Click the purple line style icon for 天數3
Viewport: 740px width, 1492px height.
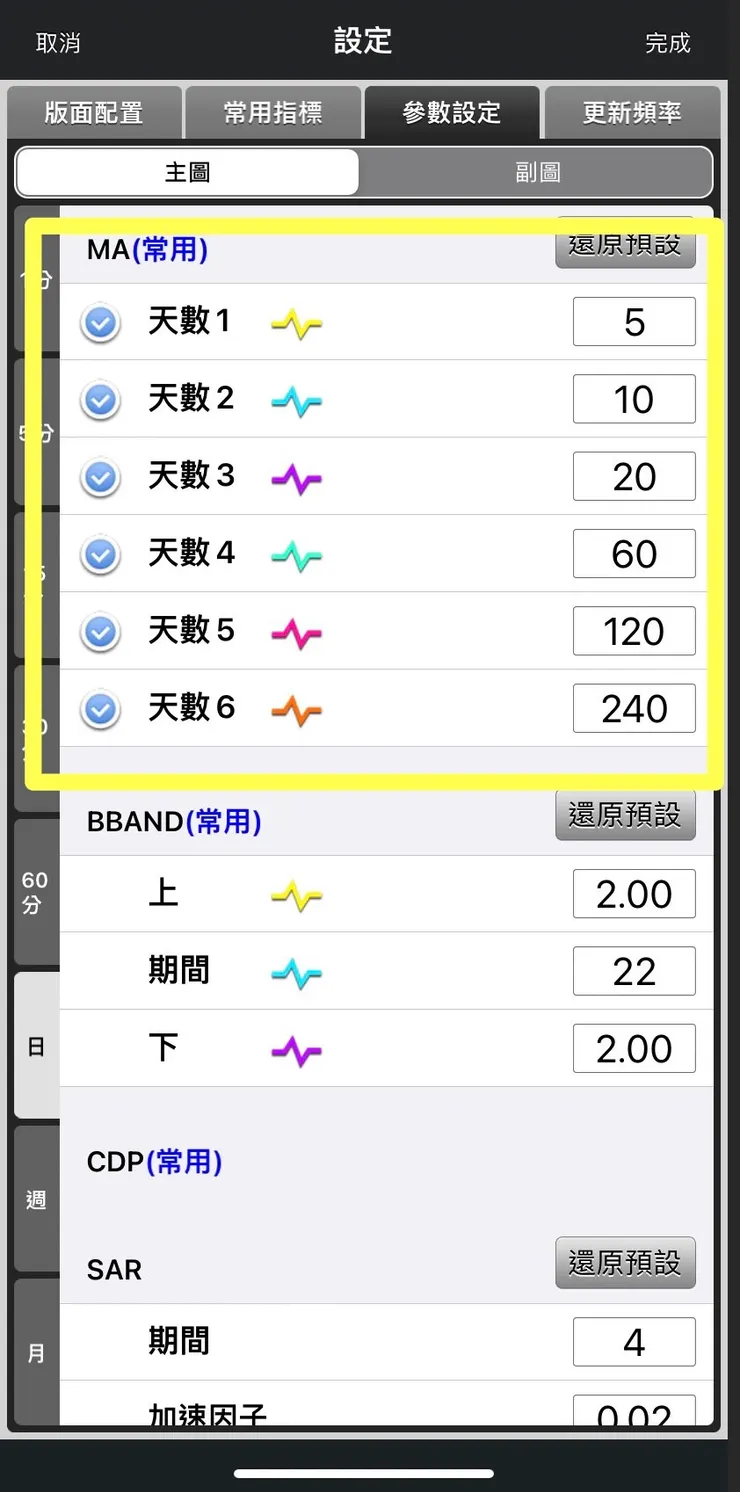tap(297, 476)
